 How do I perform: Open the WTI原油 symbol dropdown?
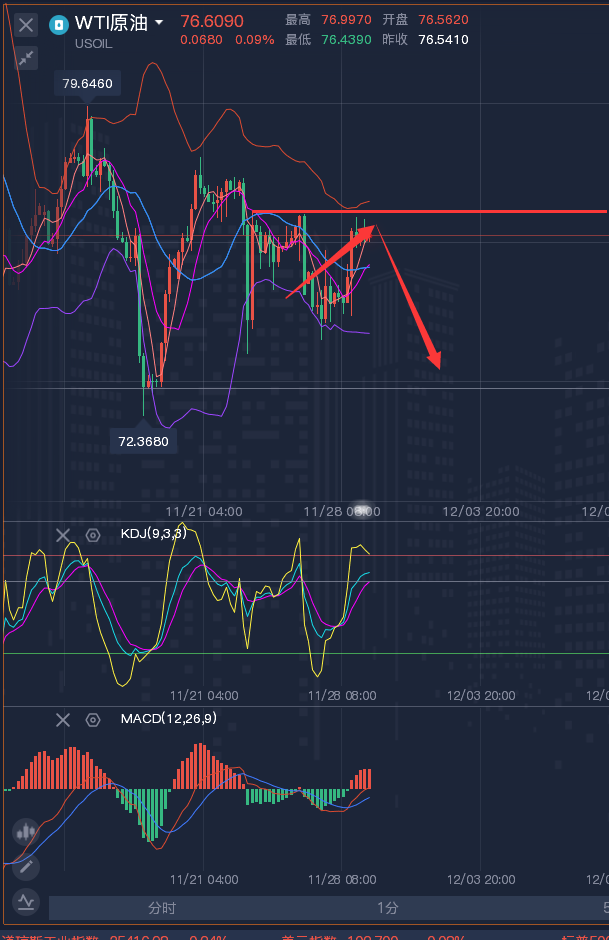point(159,23)
